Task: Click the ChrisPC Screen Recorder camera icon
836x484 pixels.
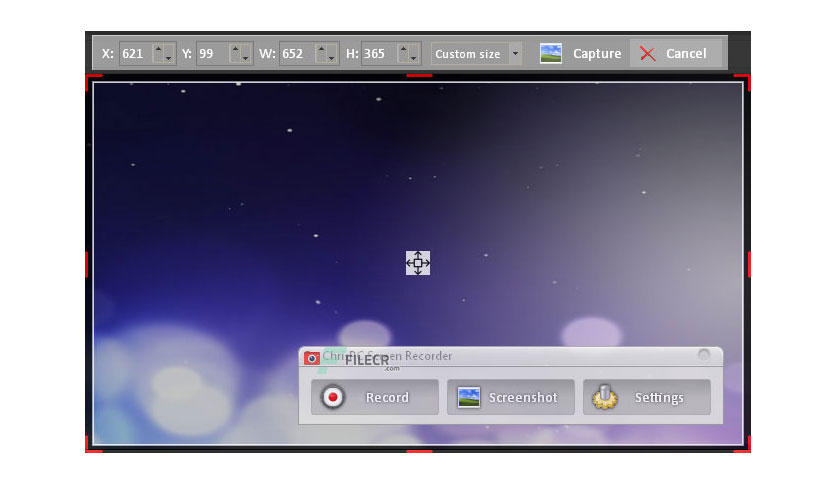Action: coord(311,358)
